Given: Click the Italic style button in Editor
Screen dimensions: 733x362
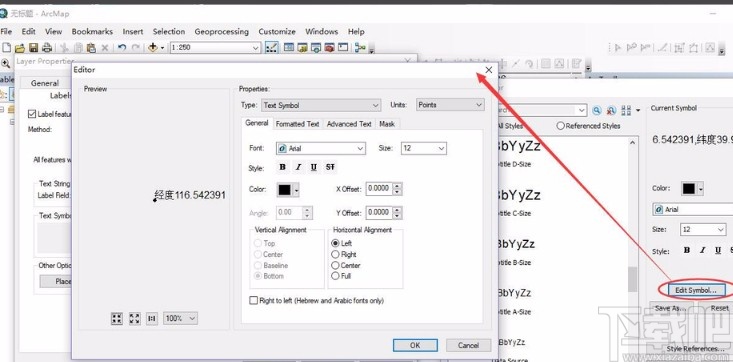Looking at the screenshot, I should point(298,167).
